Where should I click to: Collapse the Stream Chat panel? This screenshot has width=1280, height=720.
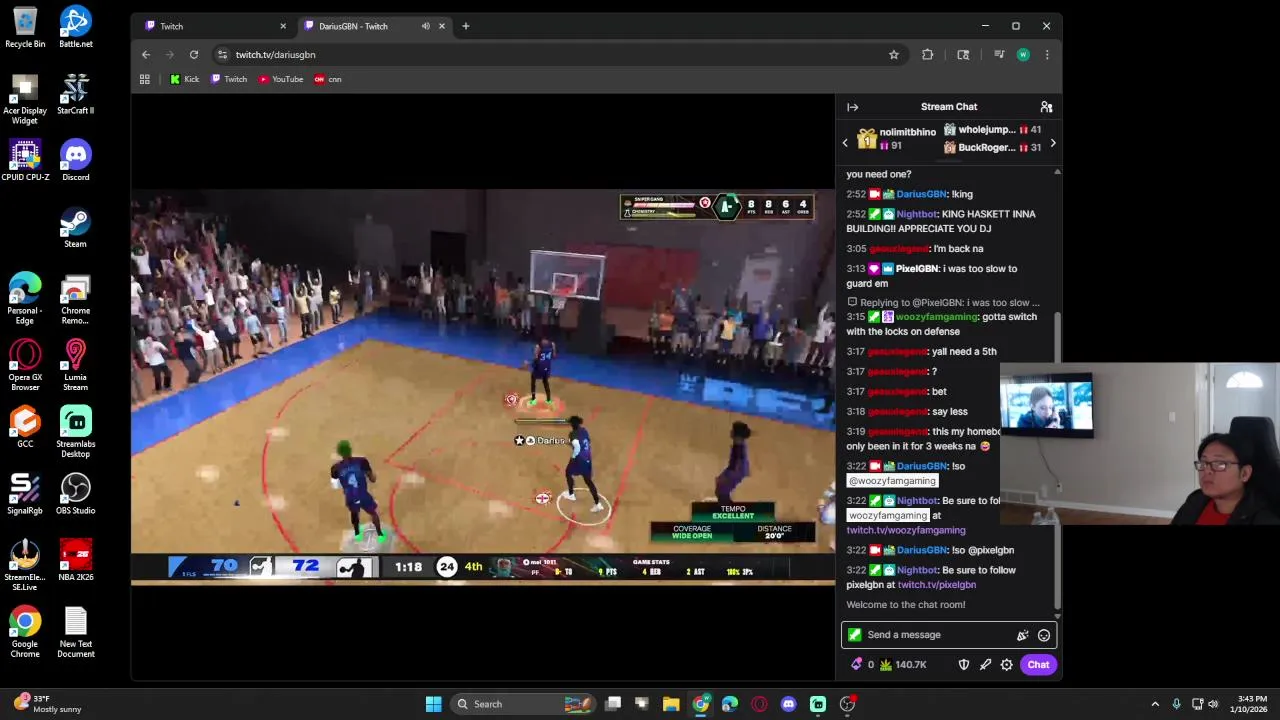point(852,107)
